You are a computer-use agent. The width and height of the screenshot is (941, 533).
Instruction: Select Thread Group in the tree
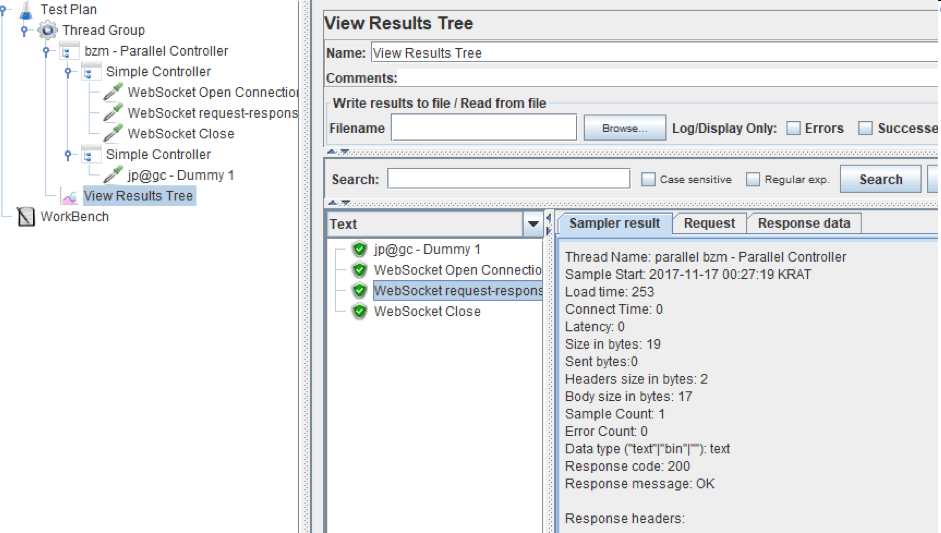[103, 30]
